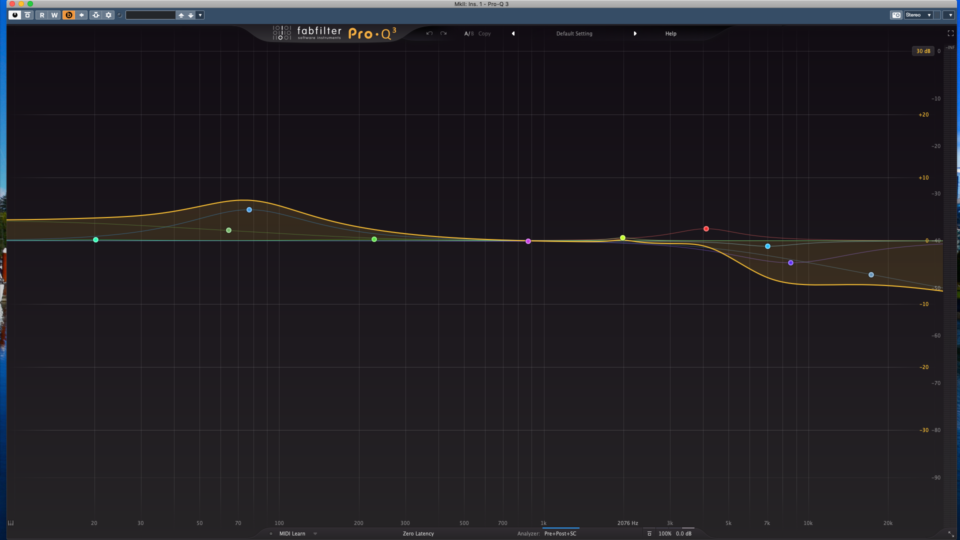Enter full screen mode via corner icon

[x=950, y=34]
